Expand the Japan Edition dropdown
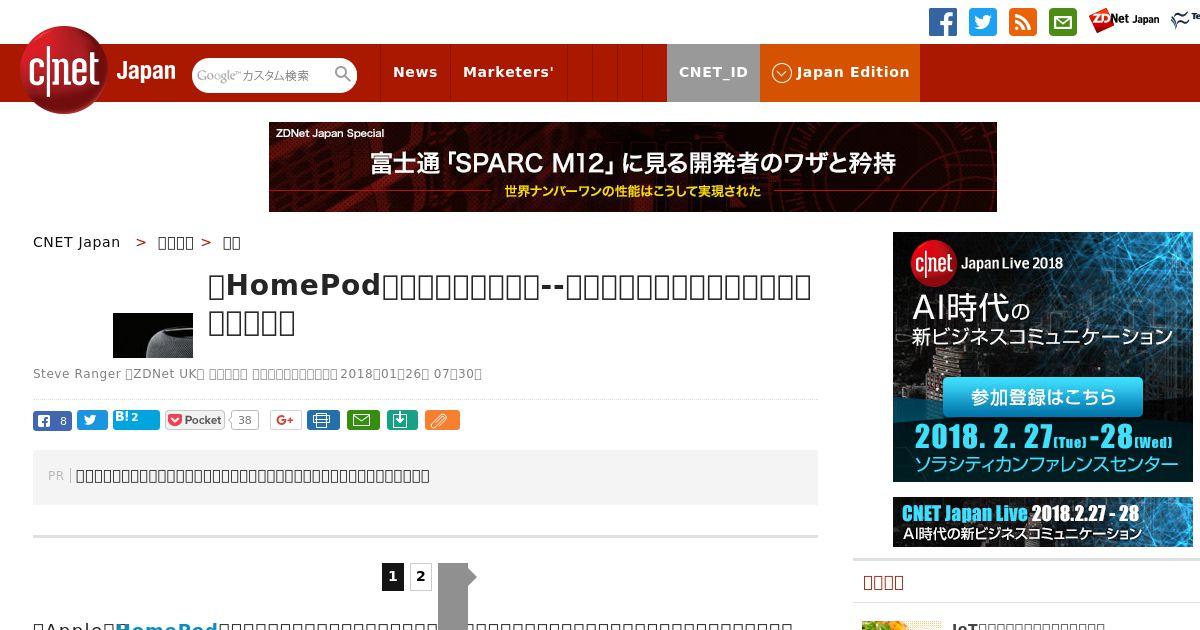This screenshot has height=630, width=1200. [x=840, y=73]
